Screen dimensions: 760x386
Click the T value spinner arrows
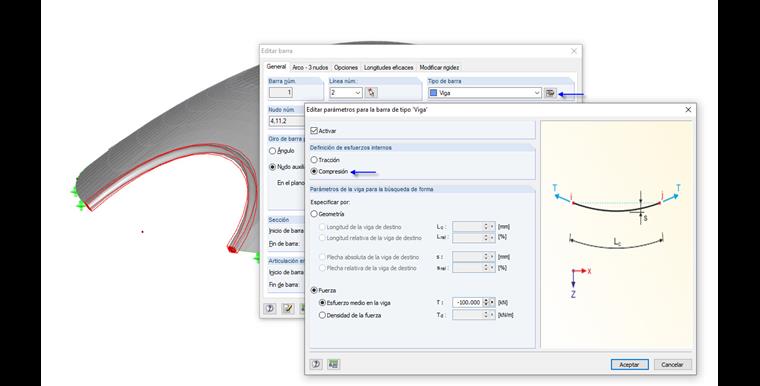(x=486, y=302)
